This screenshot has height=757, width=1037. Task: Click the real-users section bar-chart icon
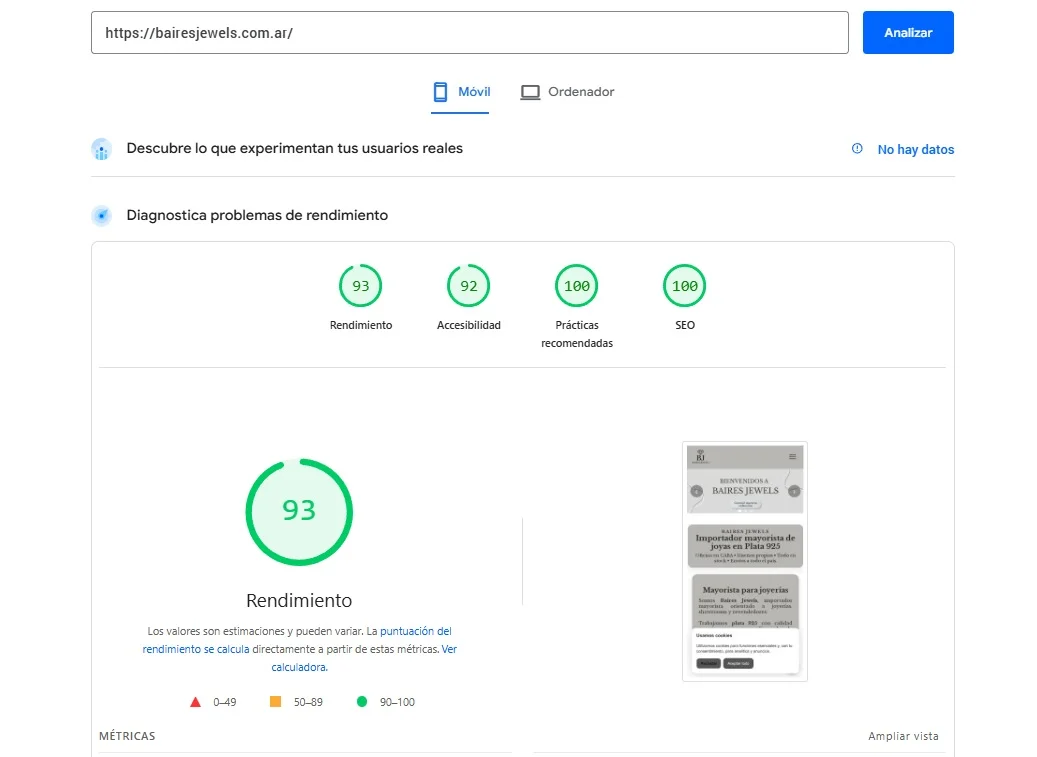tap(101, 148)
